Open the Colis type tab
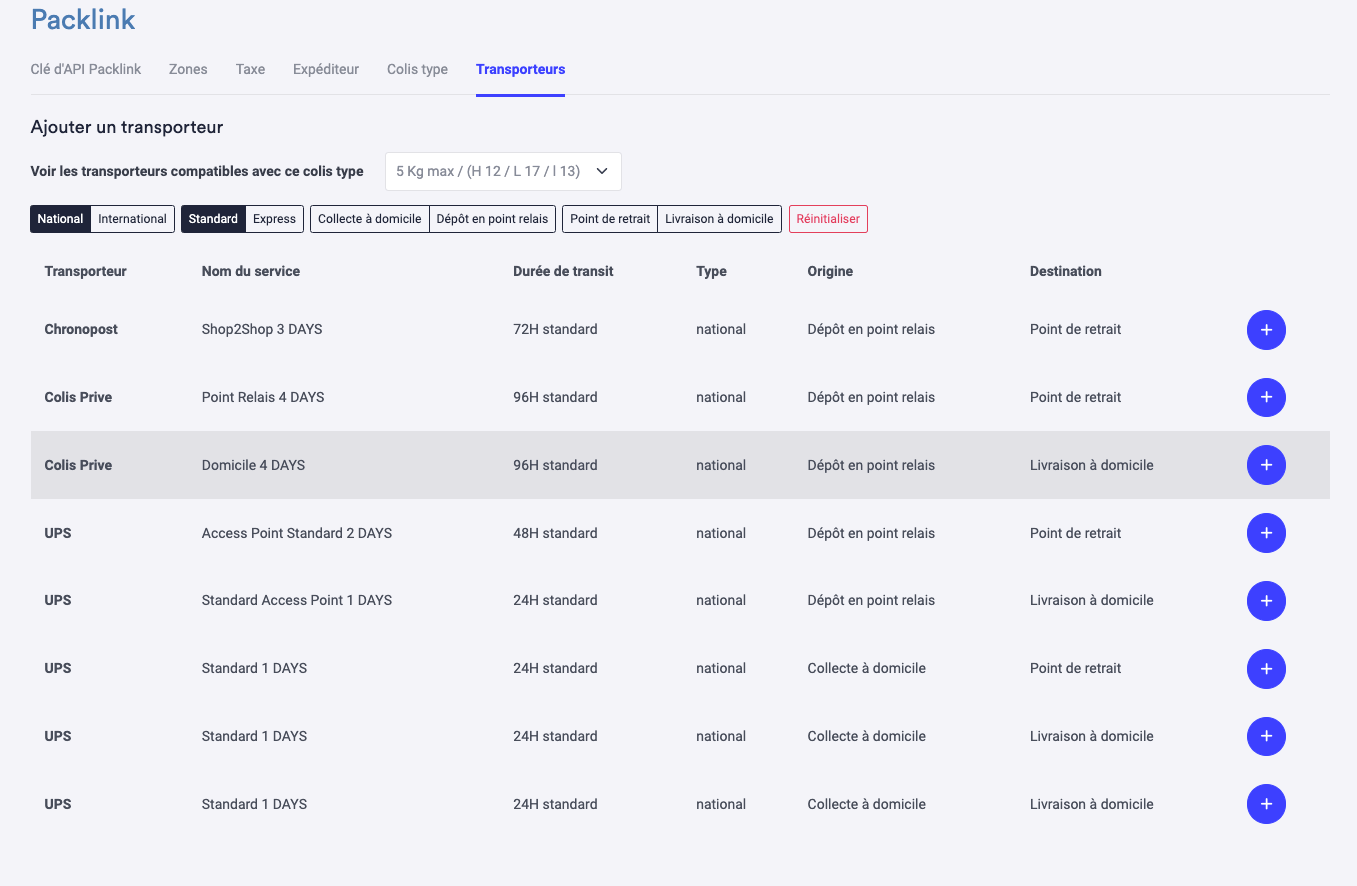Screen dimensions: 1357x886 (417, 69)
